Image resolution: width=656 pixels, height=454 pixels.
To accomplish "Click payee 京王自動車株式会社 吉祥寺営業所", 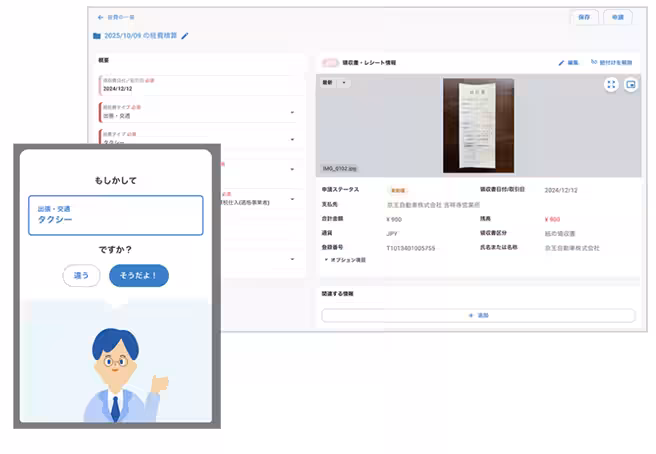I will [433, 205].
